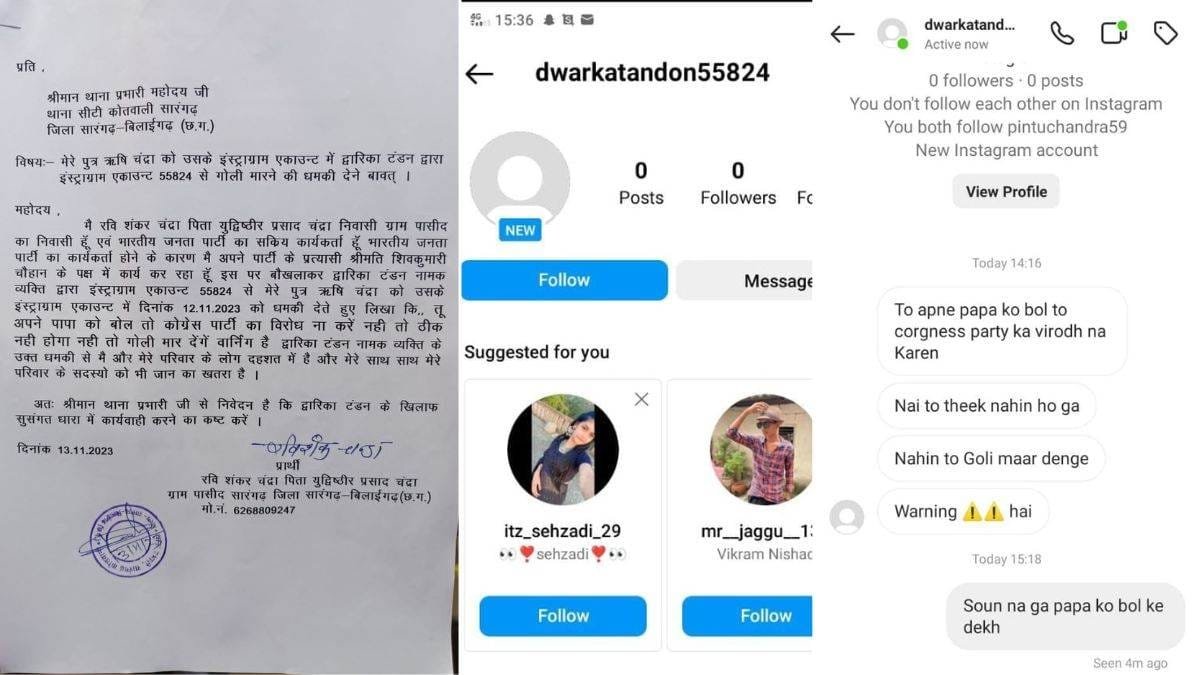Tap back arrow in chat header
This screenshot has width=1200, height=675.
coord(842,34)
